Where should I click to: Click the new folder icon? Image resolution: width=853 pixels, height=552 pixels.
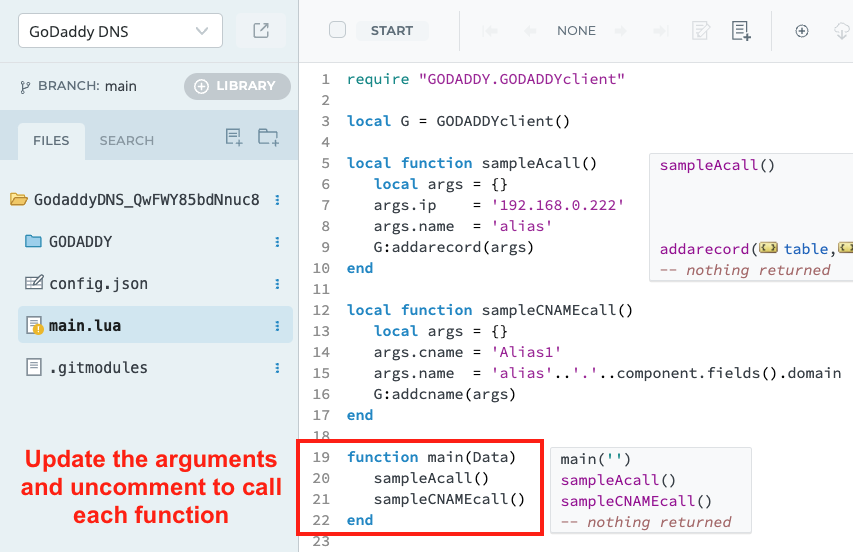(x=268, y=138)
